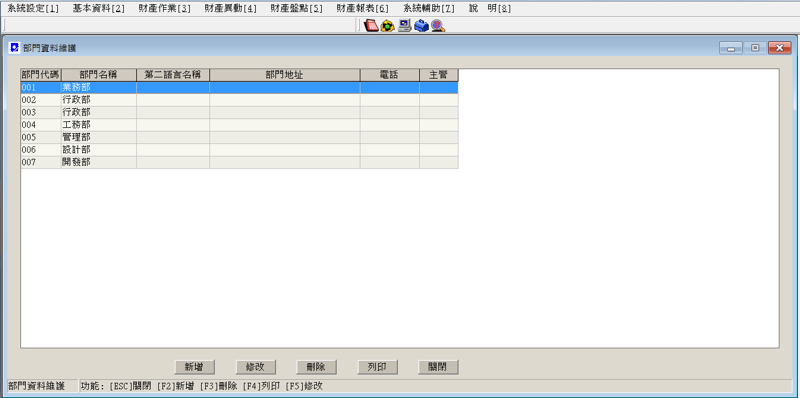Click the 部門名稱 column header

(x=99, y=75)
